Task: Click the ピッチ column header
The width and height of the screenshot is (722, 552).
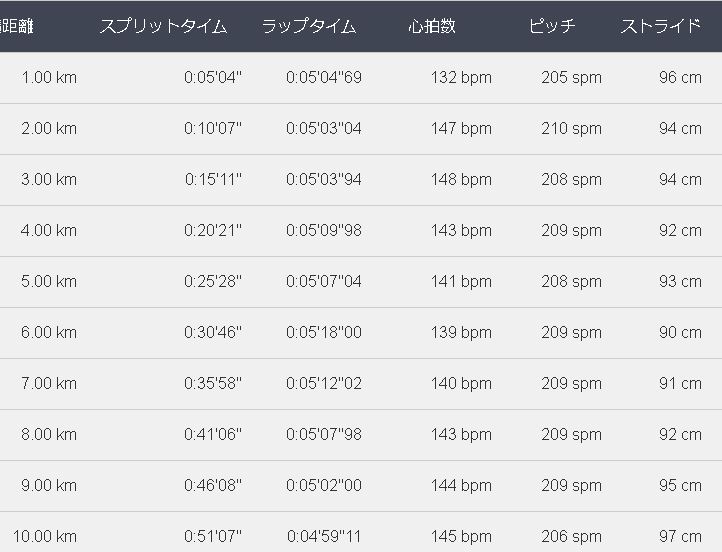Action: [x=552, y=26]
